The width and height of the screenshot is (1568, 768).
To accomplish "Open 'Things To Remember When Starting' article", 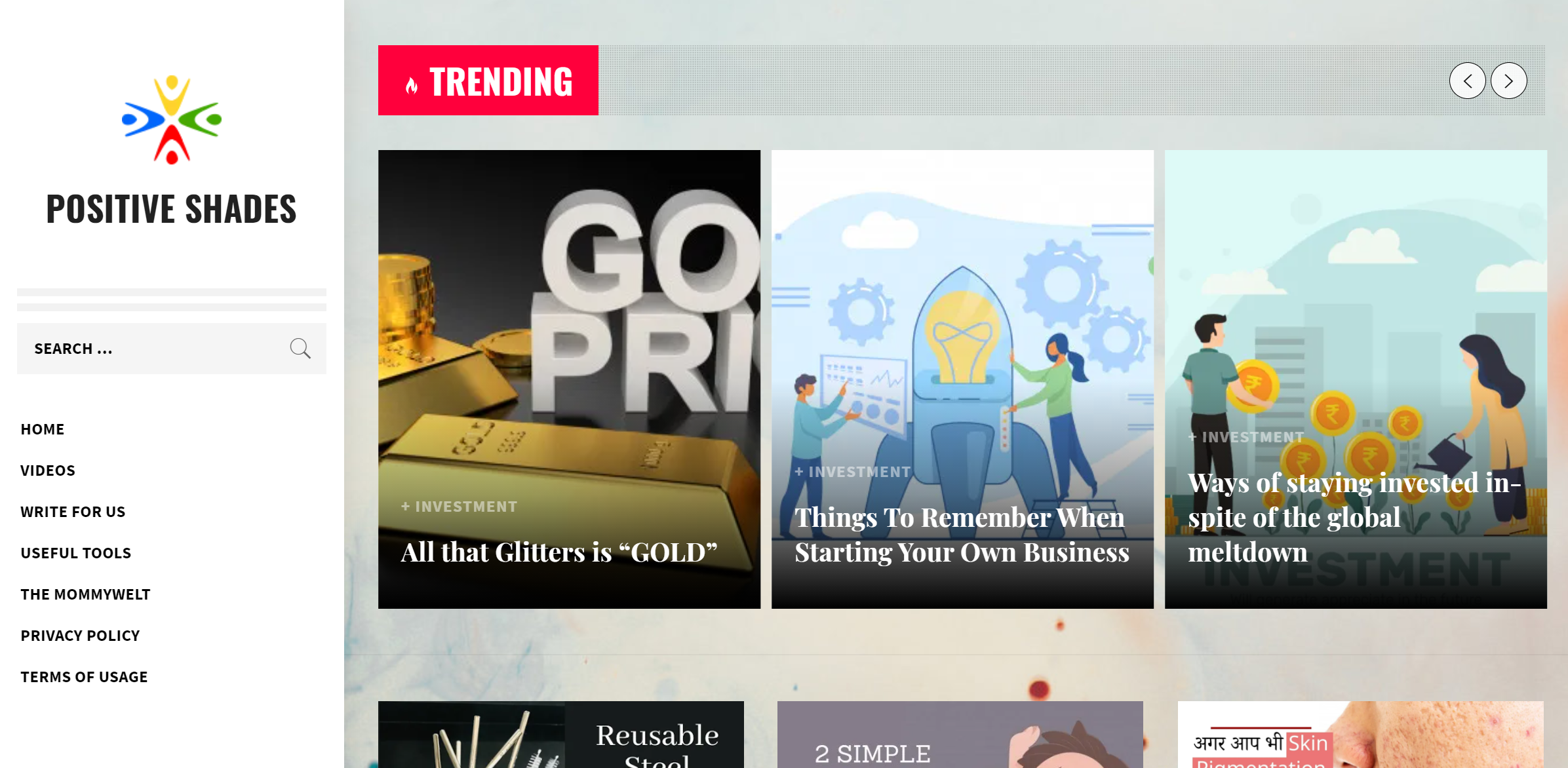I will click(x=962, y=535).
